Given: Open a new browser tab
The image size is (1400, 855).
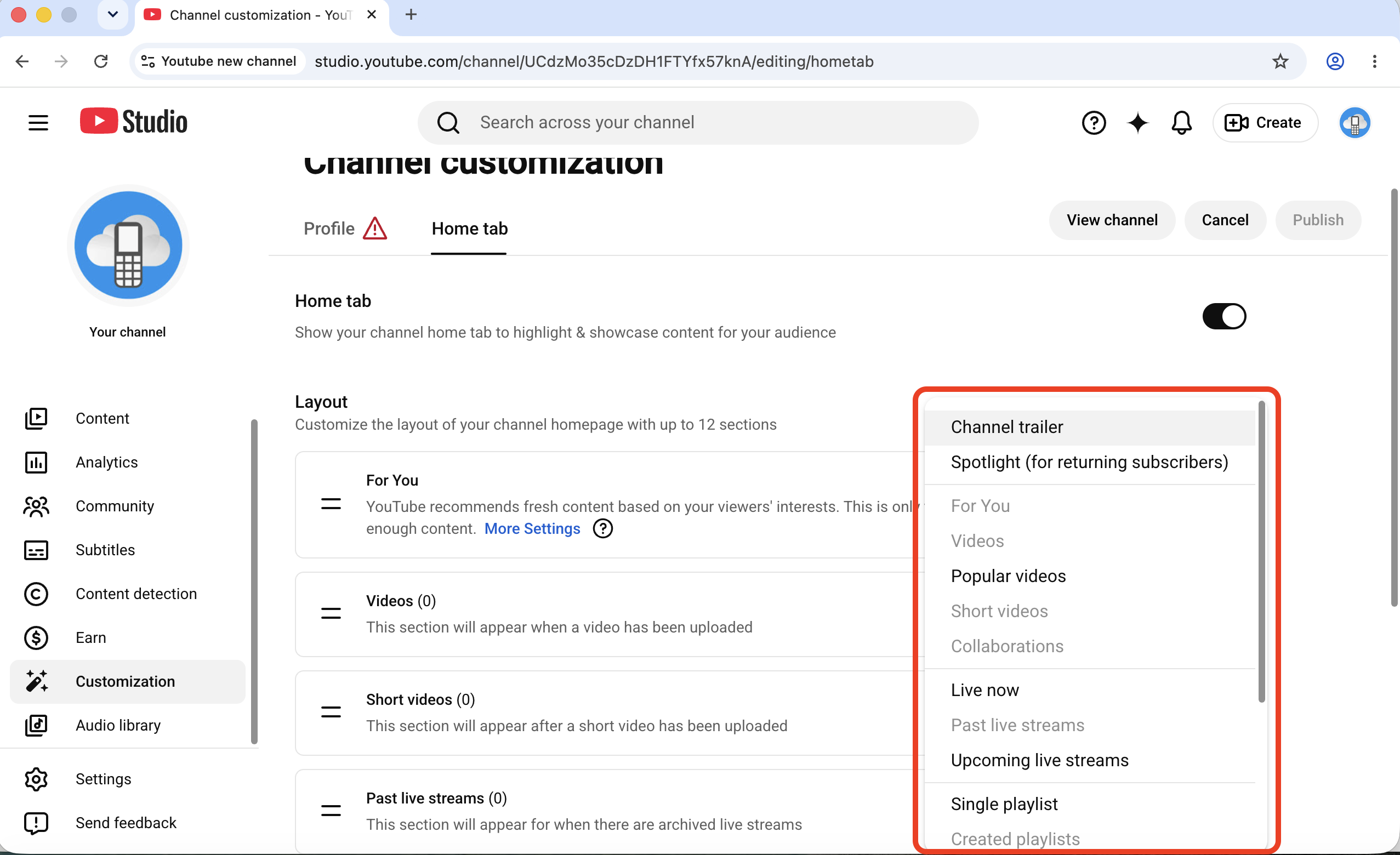Looking at the screenshot, I should coord(411,15).
